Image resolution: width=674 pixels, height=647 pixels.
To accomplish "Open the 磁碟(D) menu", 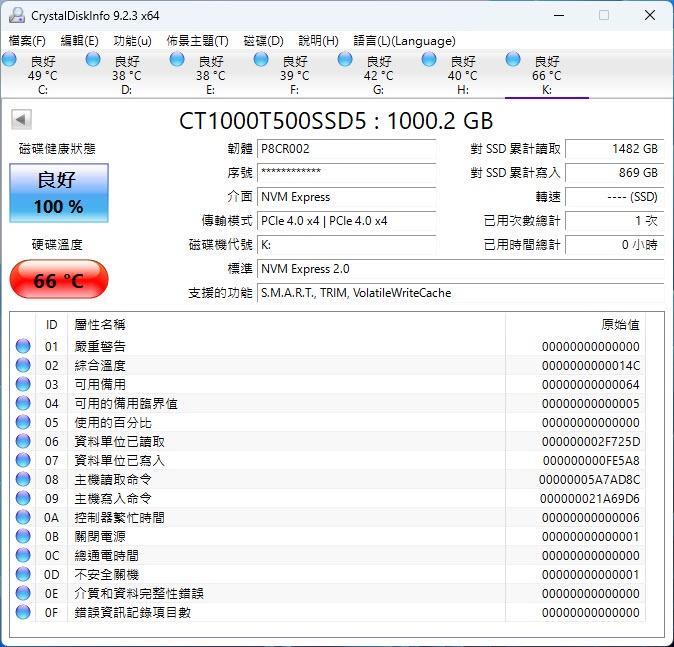I will click(263, 41).
